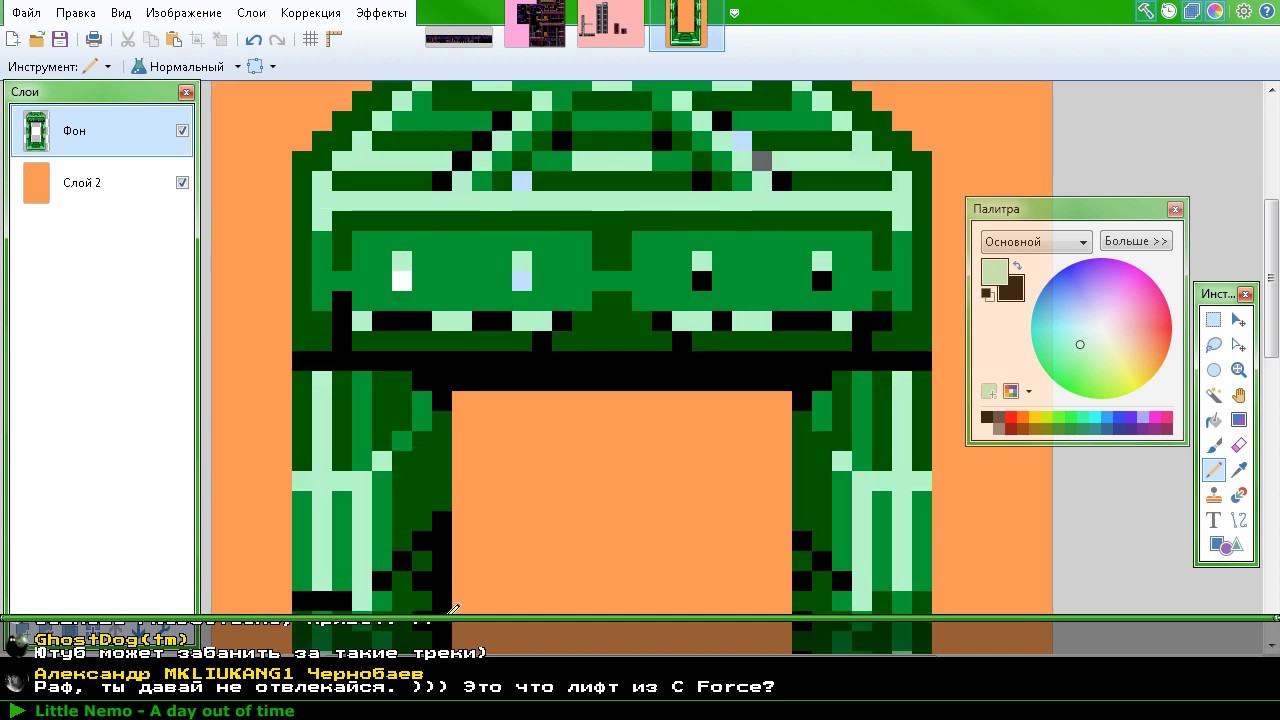Pick a color on the color wheel
This screenshot has height=720, width=1280.
point(1101,328)
